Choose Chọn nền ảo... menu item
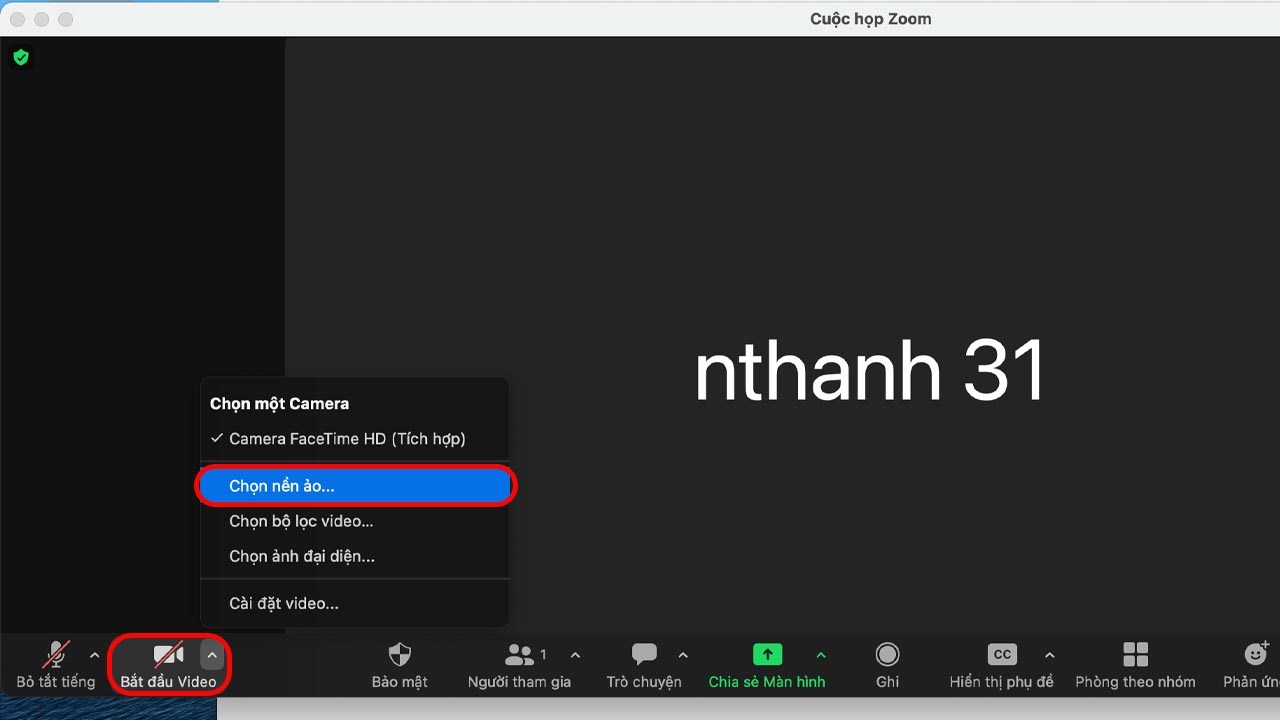This screenshot has width=1280, height=720. [x=355, y=486]
